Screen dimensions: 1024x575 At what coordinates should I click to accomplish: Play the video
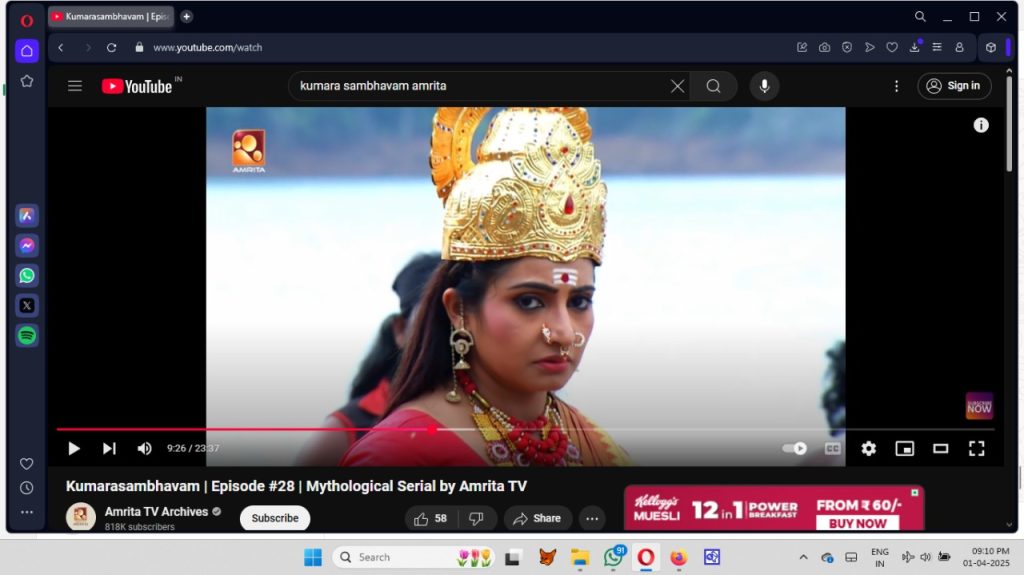coord(74,448)
